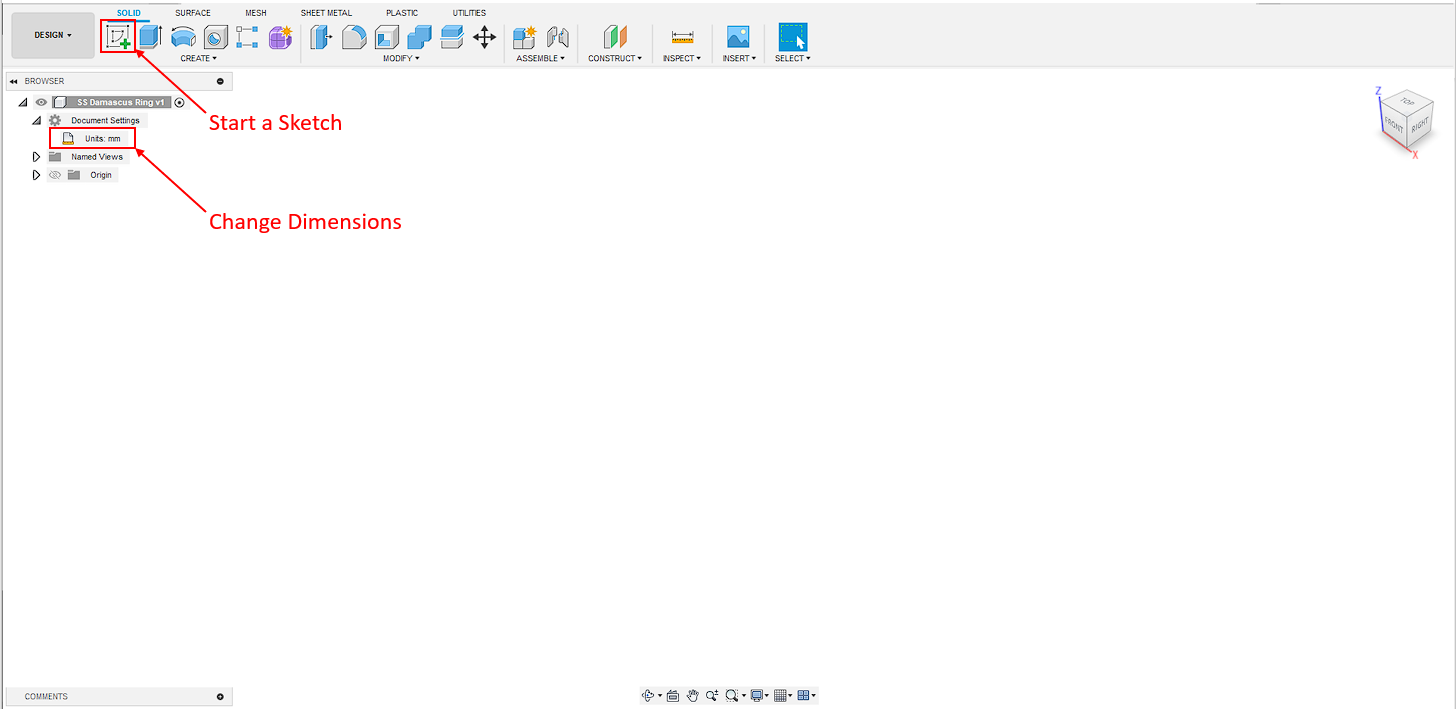Select the Move/Copy tool
Screen dimensions: 1456x709
pyautogui.click(x=484, y=38)
